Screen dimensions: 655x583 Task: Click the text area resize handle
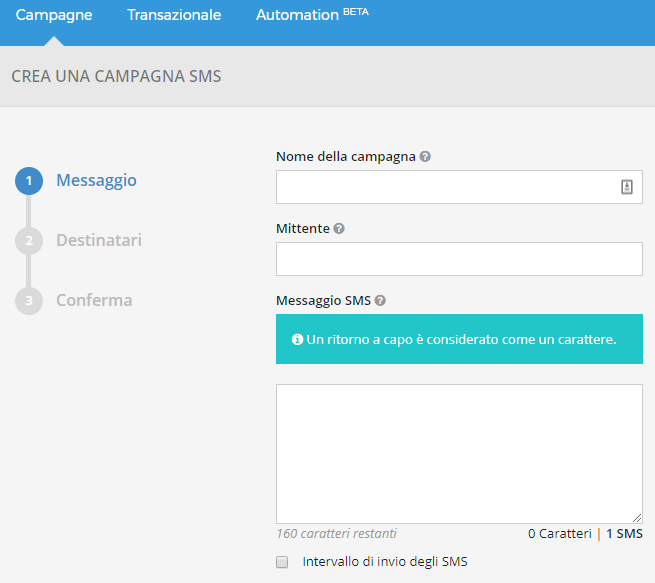coord(637,517)
